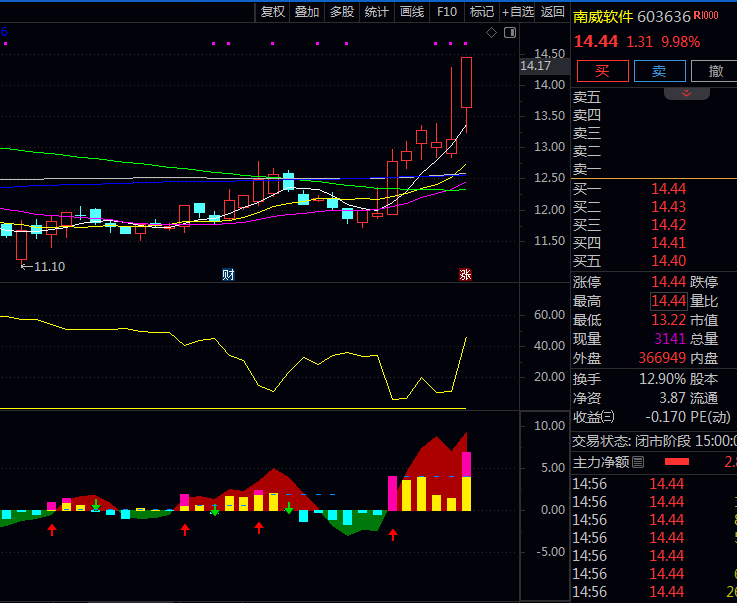Click the 财 financial marker on chart
Image resolution: width=737 pixels, height=603 pixels.
[228, 274]
